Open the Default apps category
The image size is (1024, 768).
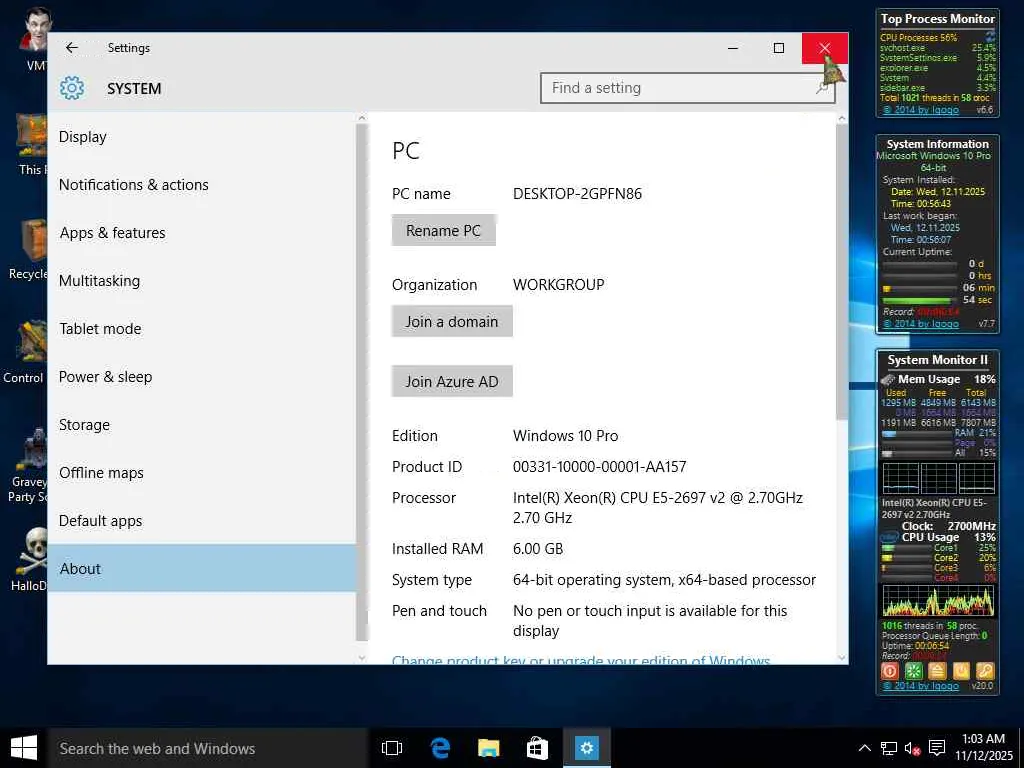(x=201, y=520)
